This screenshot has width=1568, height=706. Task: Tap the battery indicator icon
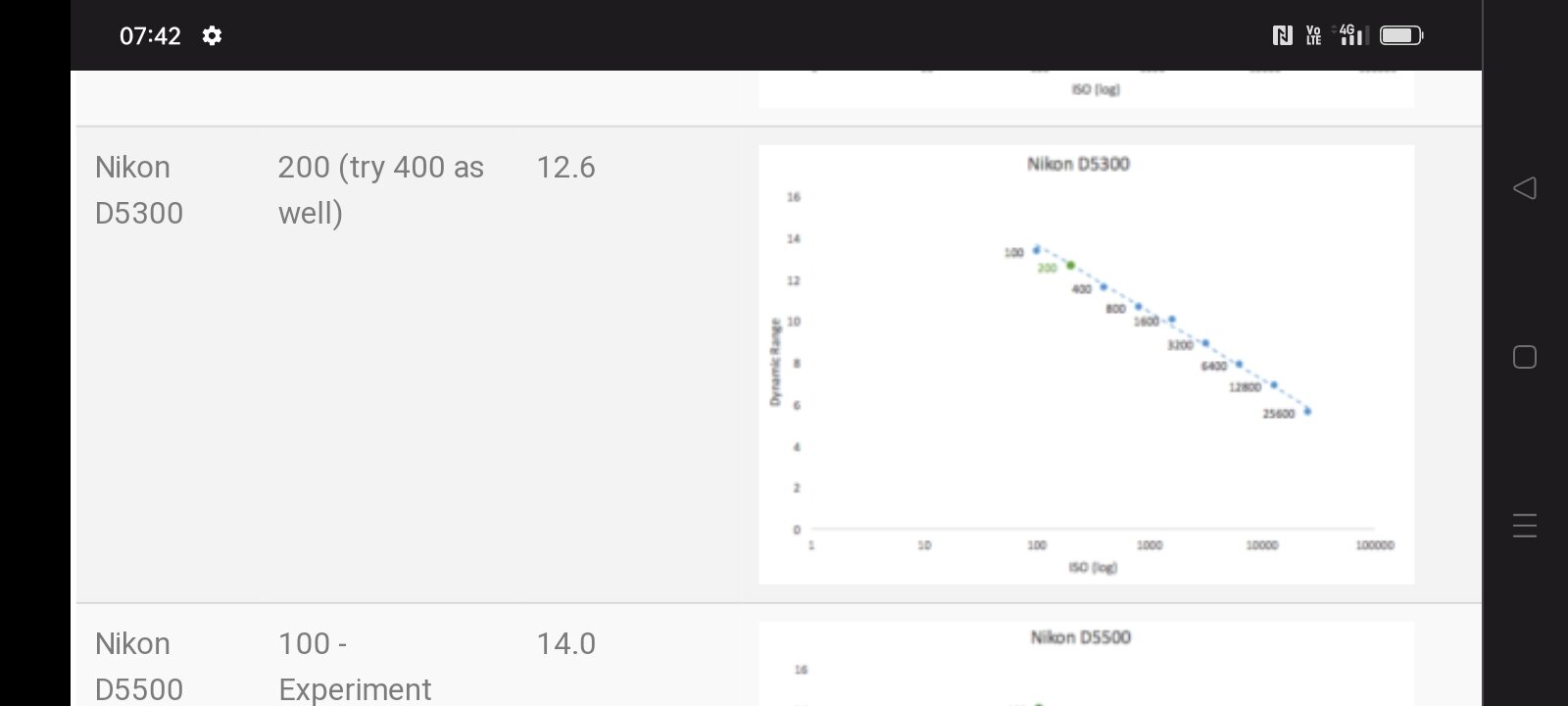pyautogui.click(x=1401, y=35)
